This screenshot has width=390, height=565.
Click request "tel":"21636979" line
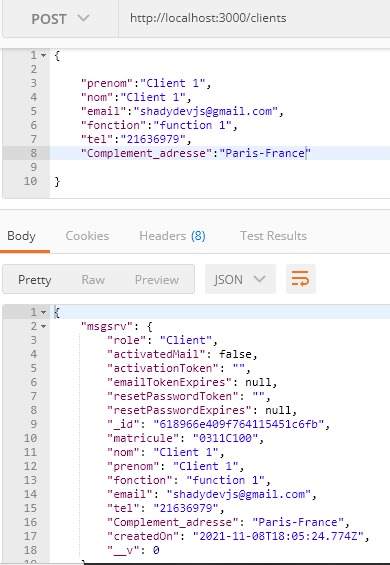point(136,139)
